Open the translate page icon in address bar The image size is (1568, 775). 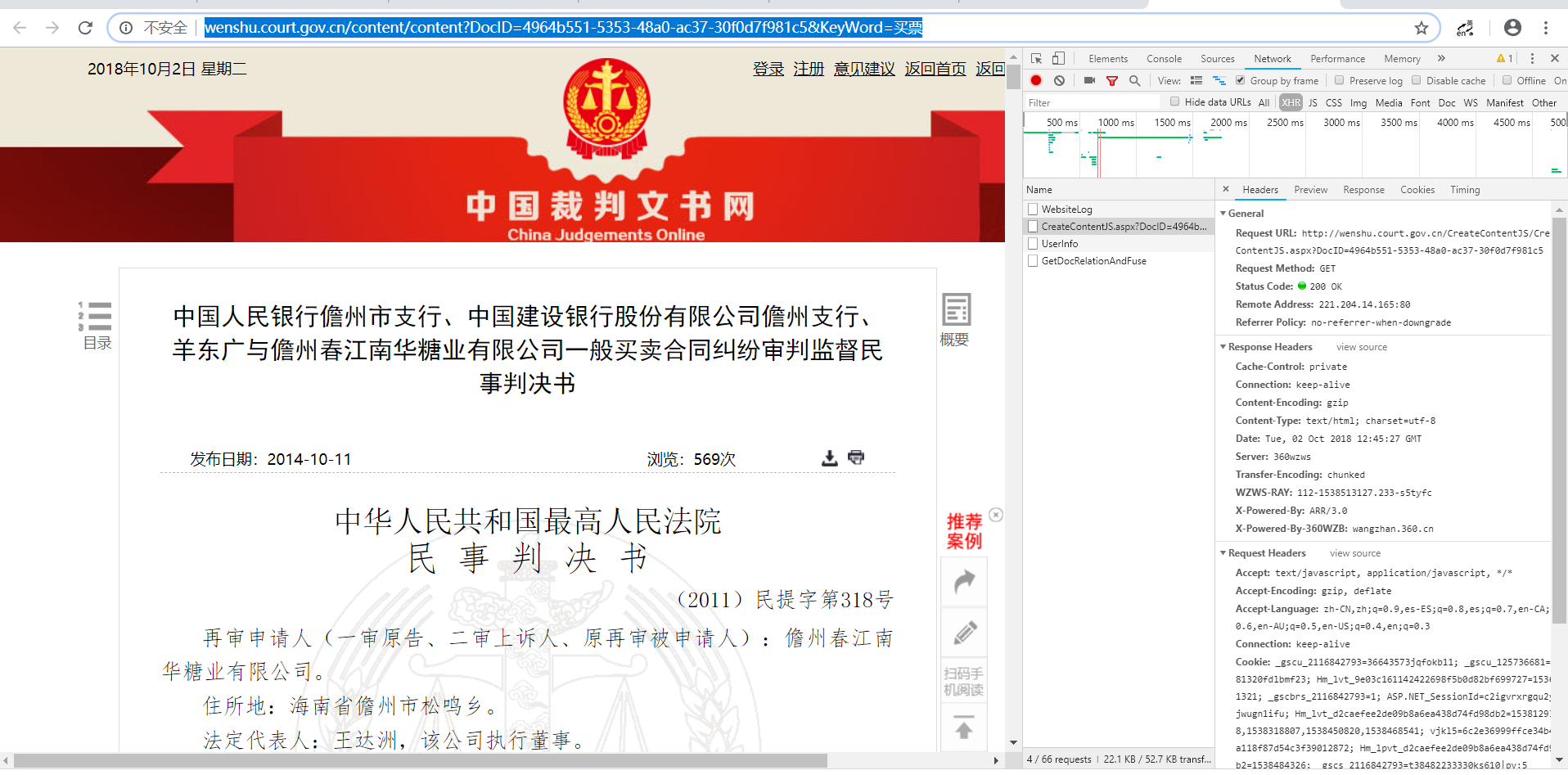[1465, 28]
